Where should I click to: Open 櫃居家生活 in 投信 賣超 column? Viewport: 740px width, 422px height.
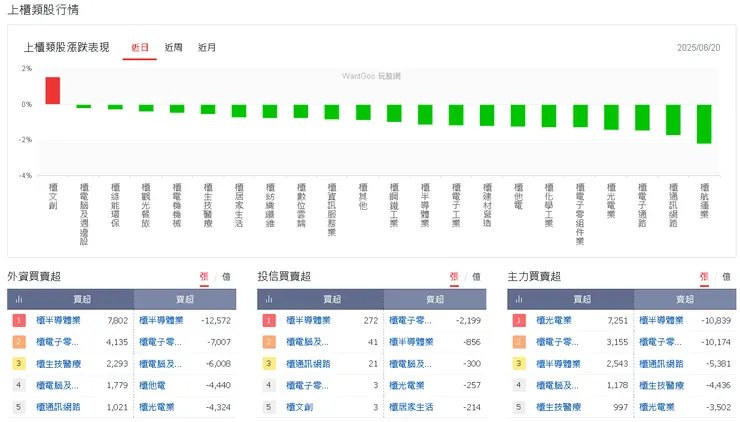coord(411,407)
